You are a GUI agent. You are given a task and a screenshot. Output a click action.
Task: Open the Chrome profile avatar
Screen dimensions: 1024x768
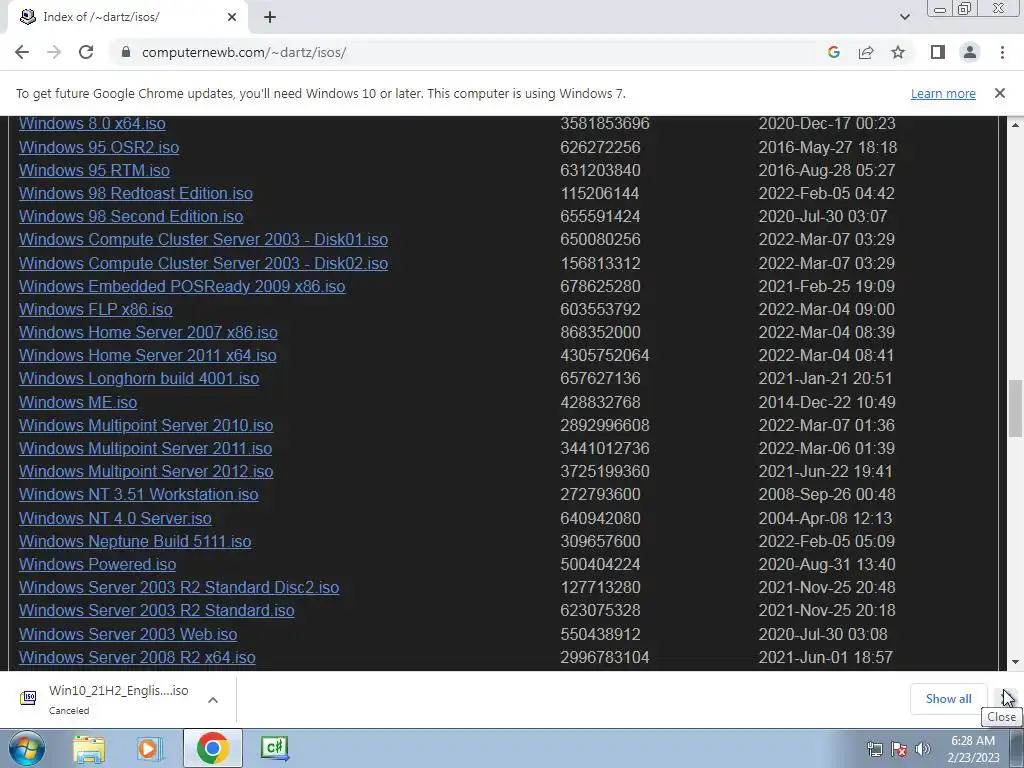coord(970,52)
